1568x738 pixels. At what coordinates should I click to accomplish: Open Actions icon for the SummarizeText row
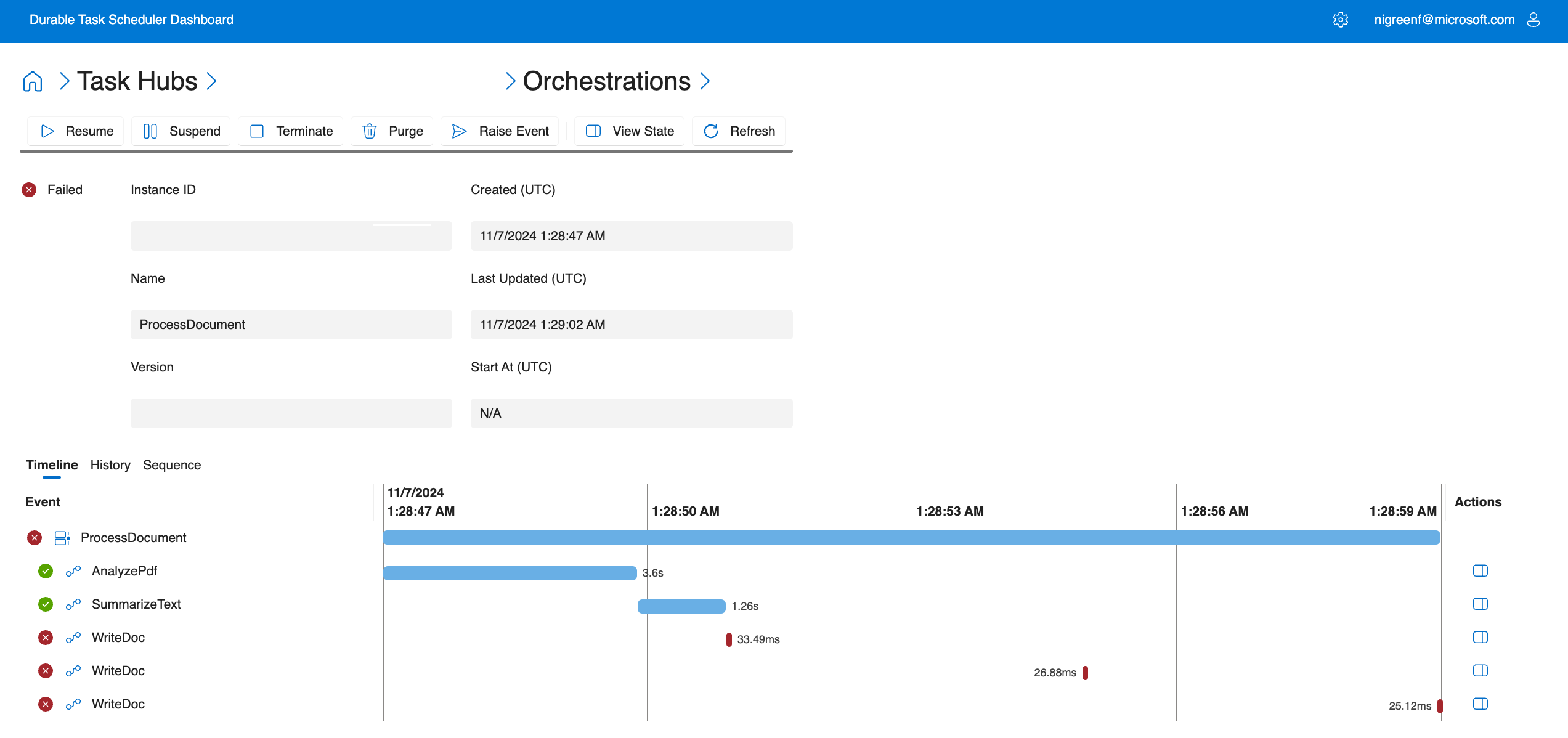(1480, 604)
